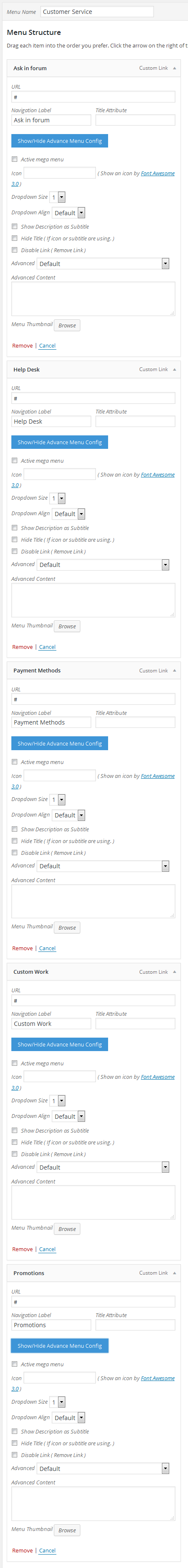
Task: Collapse the Payment Methods item arrow
Action: [174, 670]
